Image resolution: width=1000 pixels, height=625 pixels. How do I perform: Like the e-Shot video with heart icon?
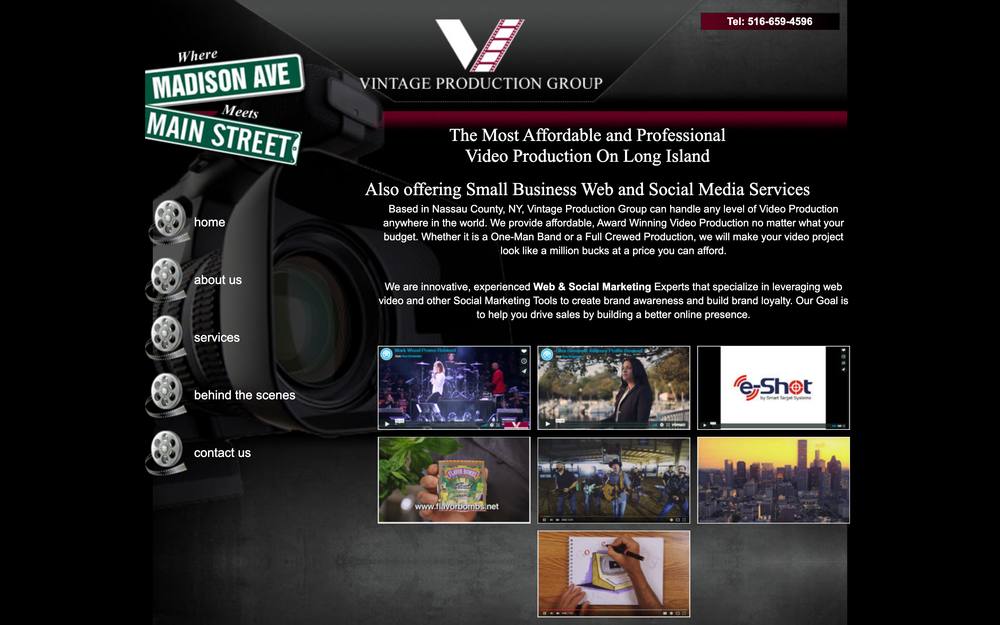843,350
